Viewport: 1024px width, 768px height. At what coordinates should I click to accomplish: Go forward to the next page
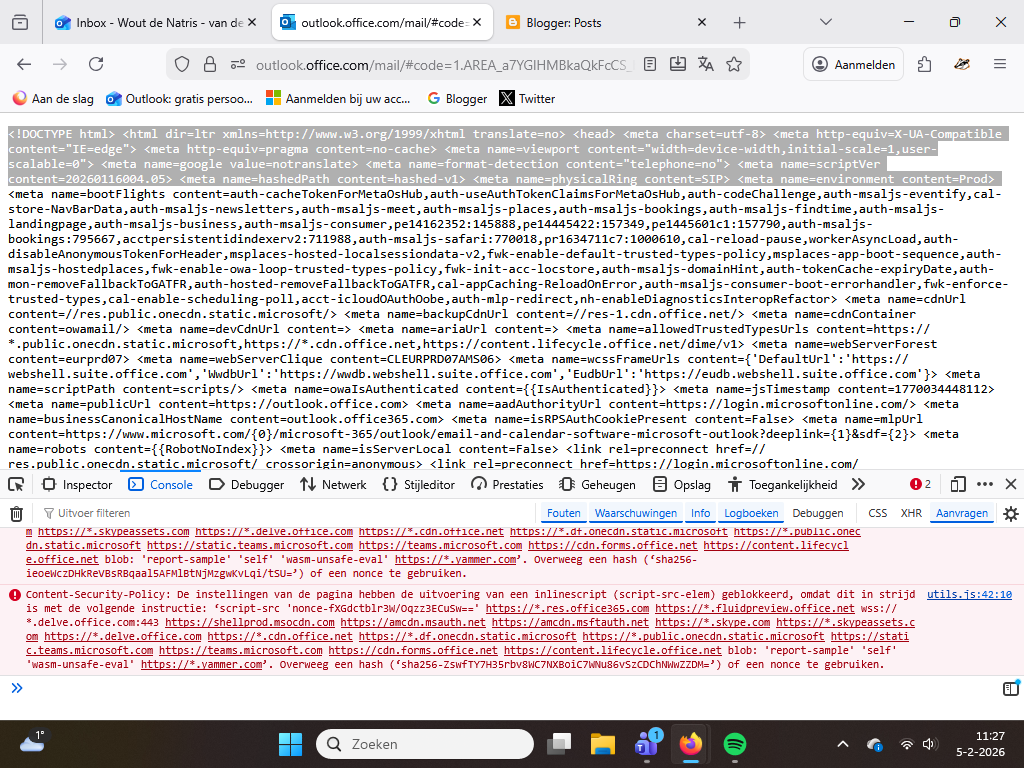60,64
